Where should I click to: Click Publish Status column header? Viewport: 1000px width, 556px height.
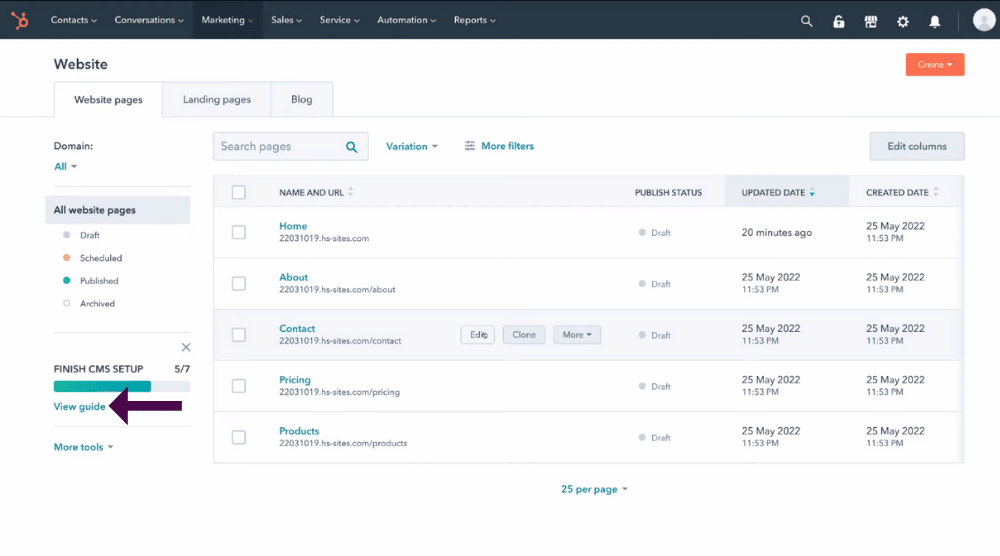[668, 192]
